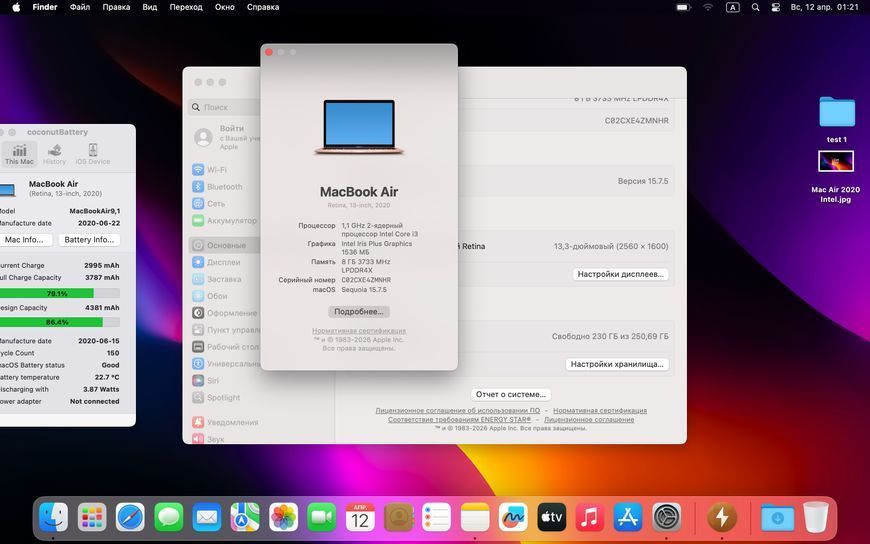The image size is (870, 544).
Task: Open FaceTime app in Dock
Action: (322, 517)
